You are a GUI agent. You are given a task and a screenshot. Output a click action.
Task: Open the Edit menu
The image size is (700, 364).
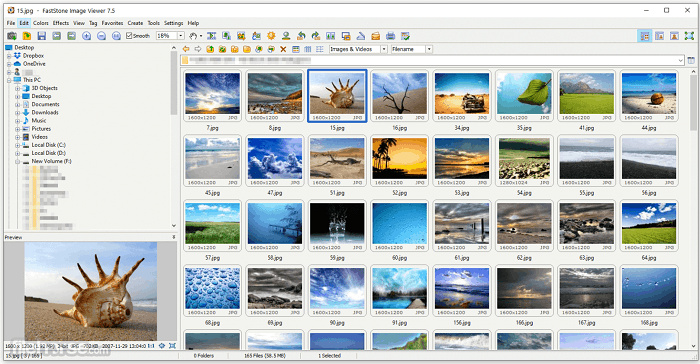coord(24,23)
